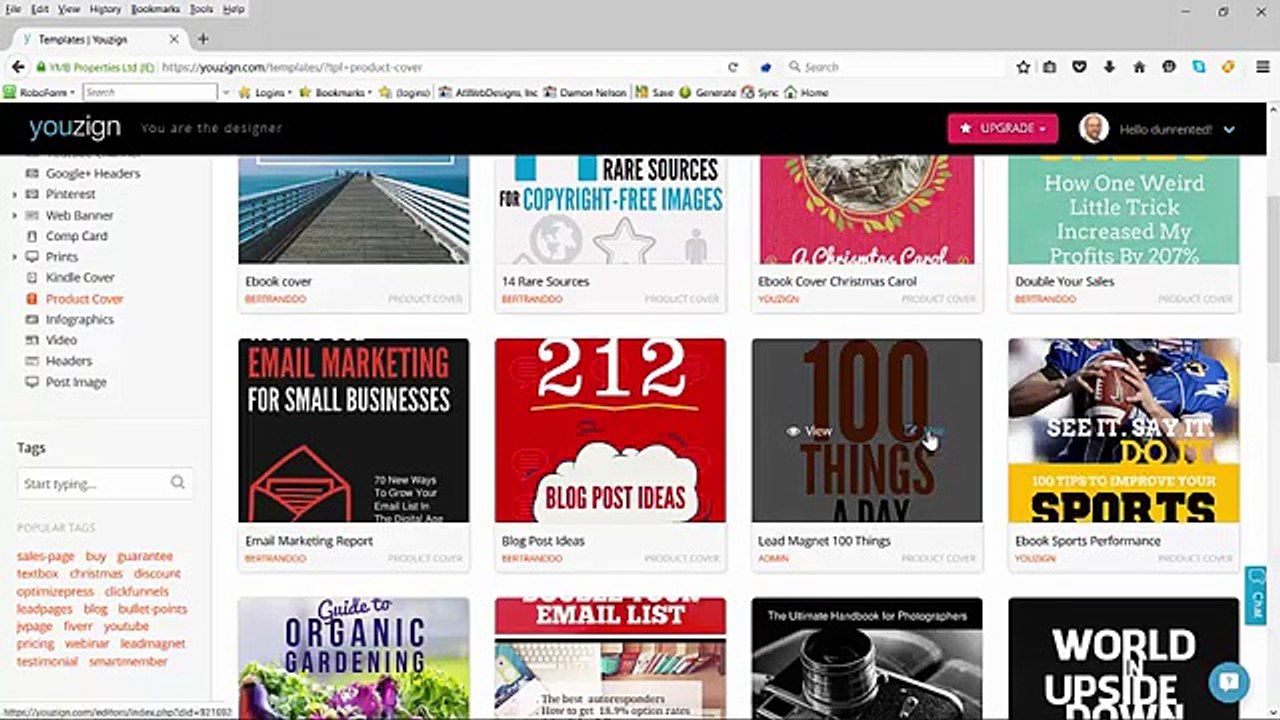Image resolution: width=1280 pixels, height=720 pixels.
Task: Open the Logins bookmarks dropdown
Action: click(x=265, y=92)
